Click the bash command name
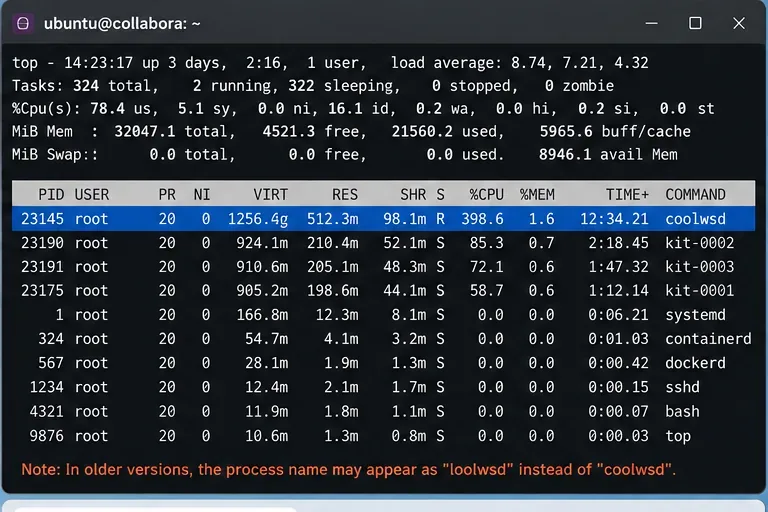Screen dimensions: 768x512 [x=682, y=412]
